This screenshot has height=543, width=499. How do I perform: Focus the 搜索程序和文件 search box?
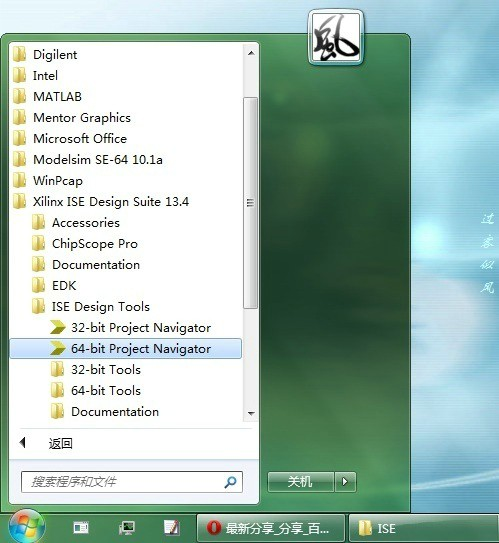(132, 482)
